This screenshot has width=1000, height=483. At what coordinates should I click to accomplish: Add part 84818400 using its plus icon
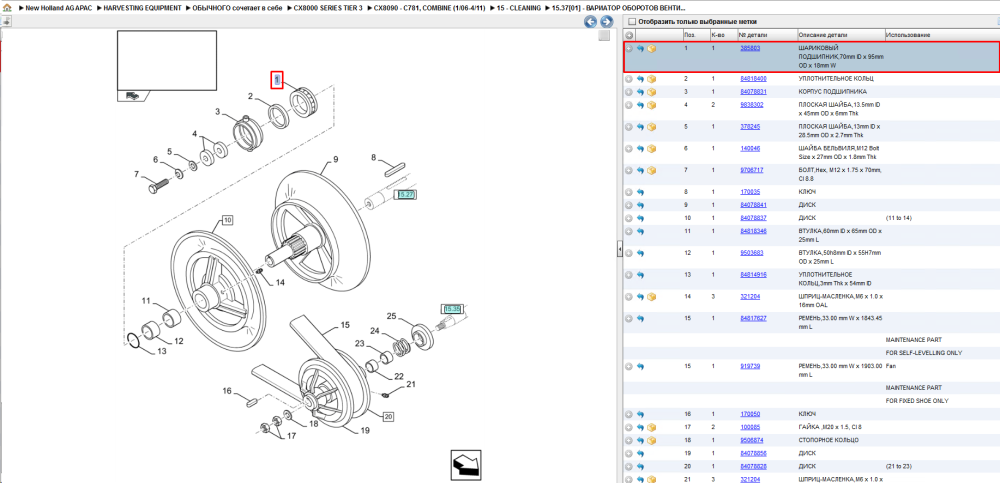pyautogui.click(x=629, y=79)
